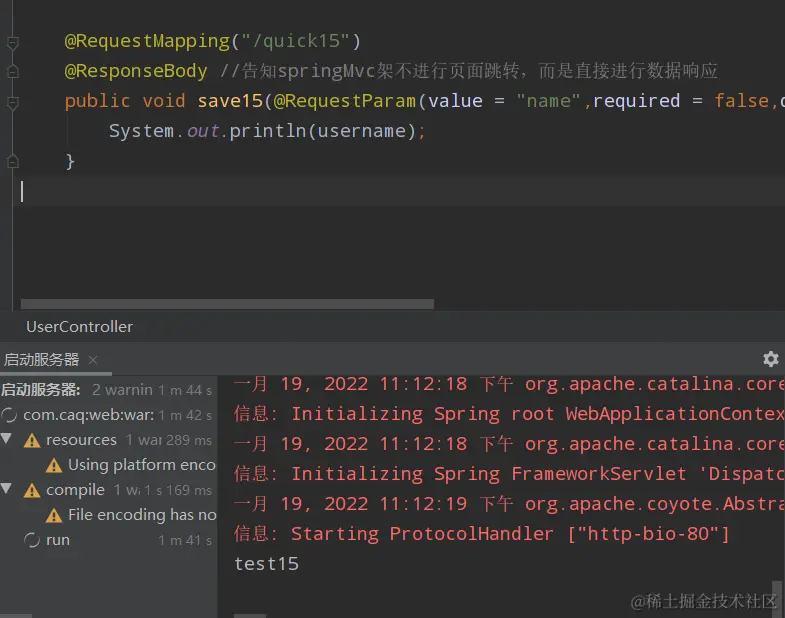785x618 pixels.
Task: Click the "/quick15" mapping string
Action: [x=296, y=41]
